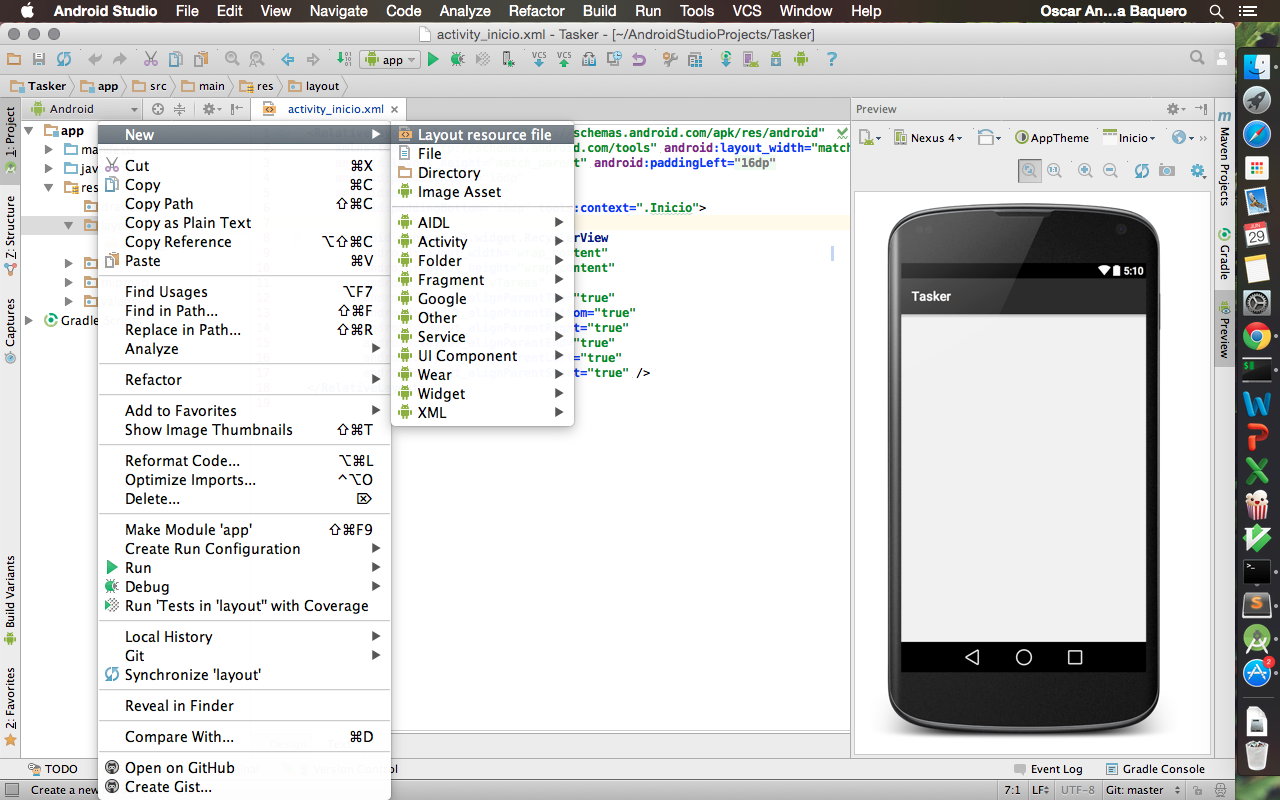Open the Event Log in status bar

tap(1048, 769)
